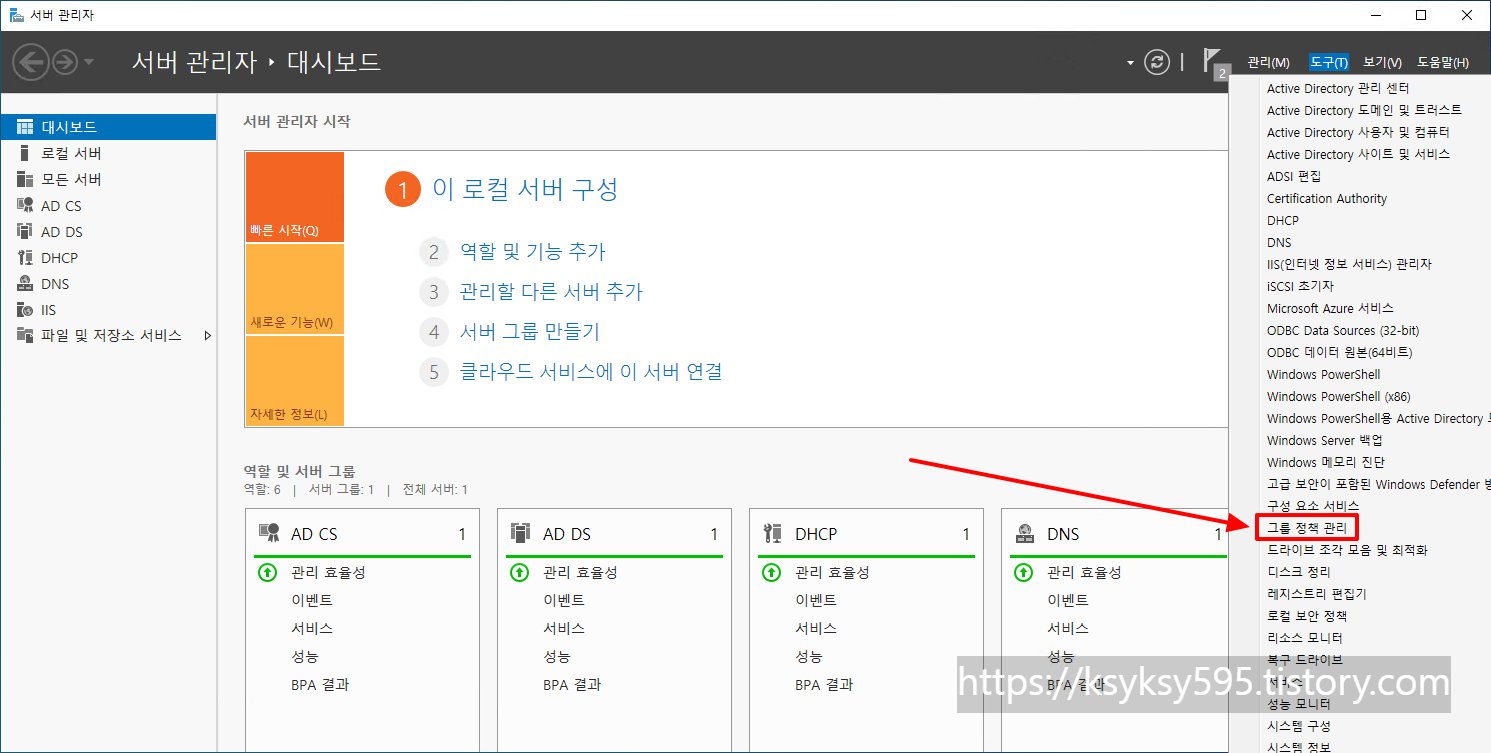Viewport: 1491px width, 753px height.
Task: Choose Windows PowerShell (x86) entry
Action: (x=1339, y=396)
